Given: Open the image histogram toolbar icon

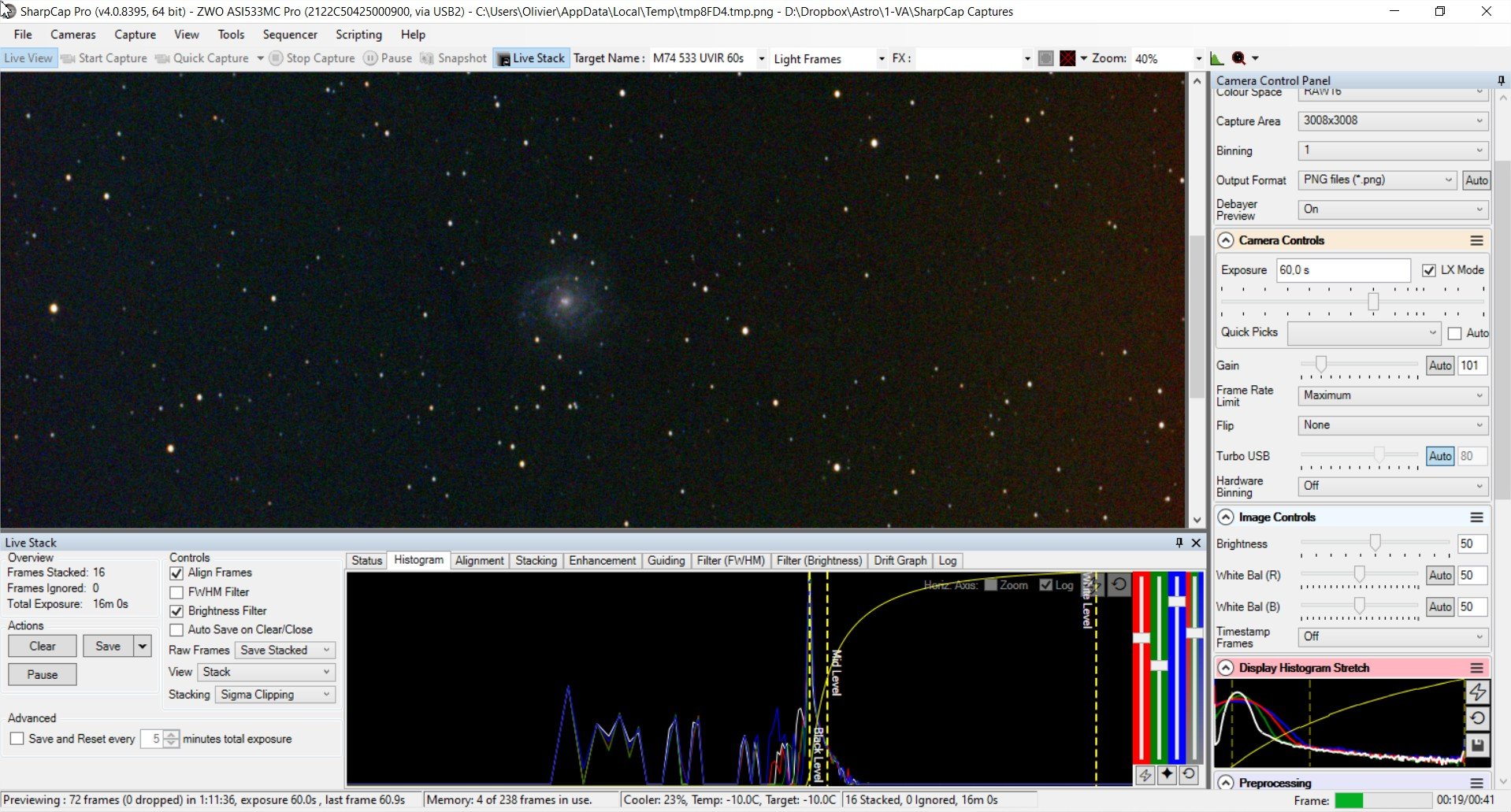Looking at the screenshot, I should 1216,58.
